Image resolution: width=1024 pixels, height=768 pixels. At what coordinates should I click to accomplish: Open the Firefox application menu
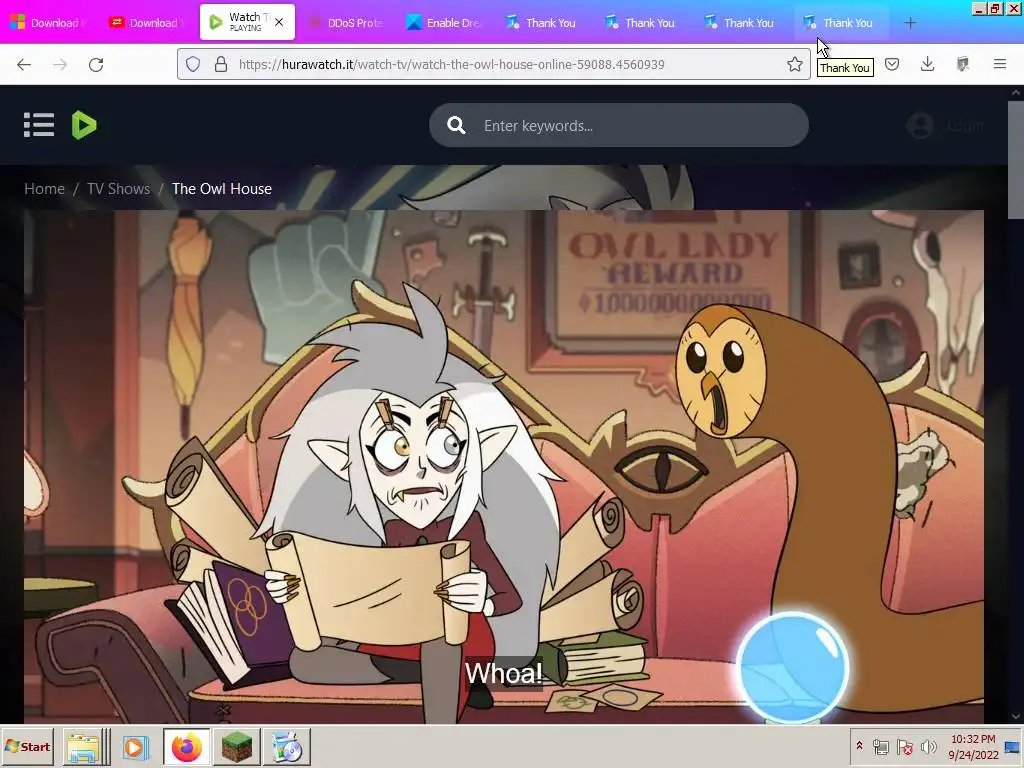click(x=999, y=64)
